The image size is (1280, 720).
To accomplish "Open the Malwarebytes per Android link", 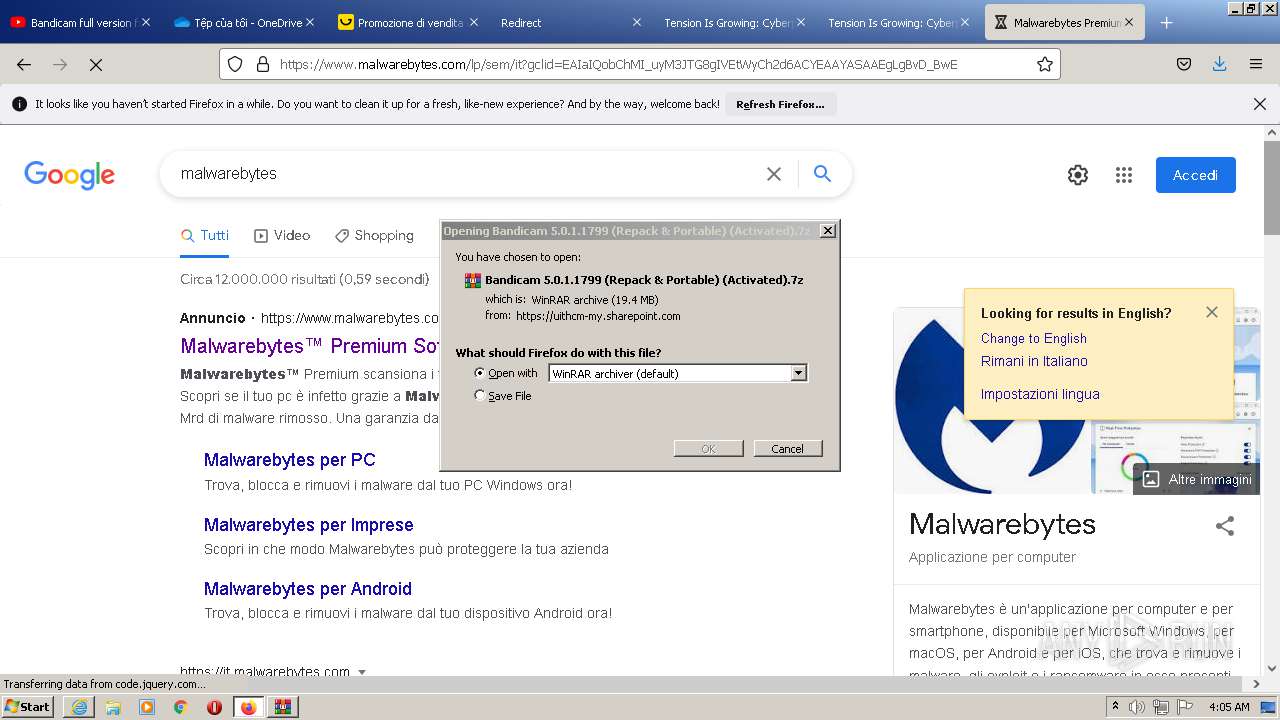I will point(308,589).
